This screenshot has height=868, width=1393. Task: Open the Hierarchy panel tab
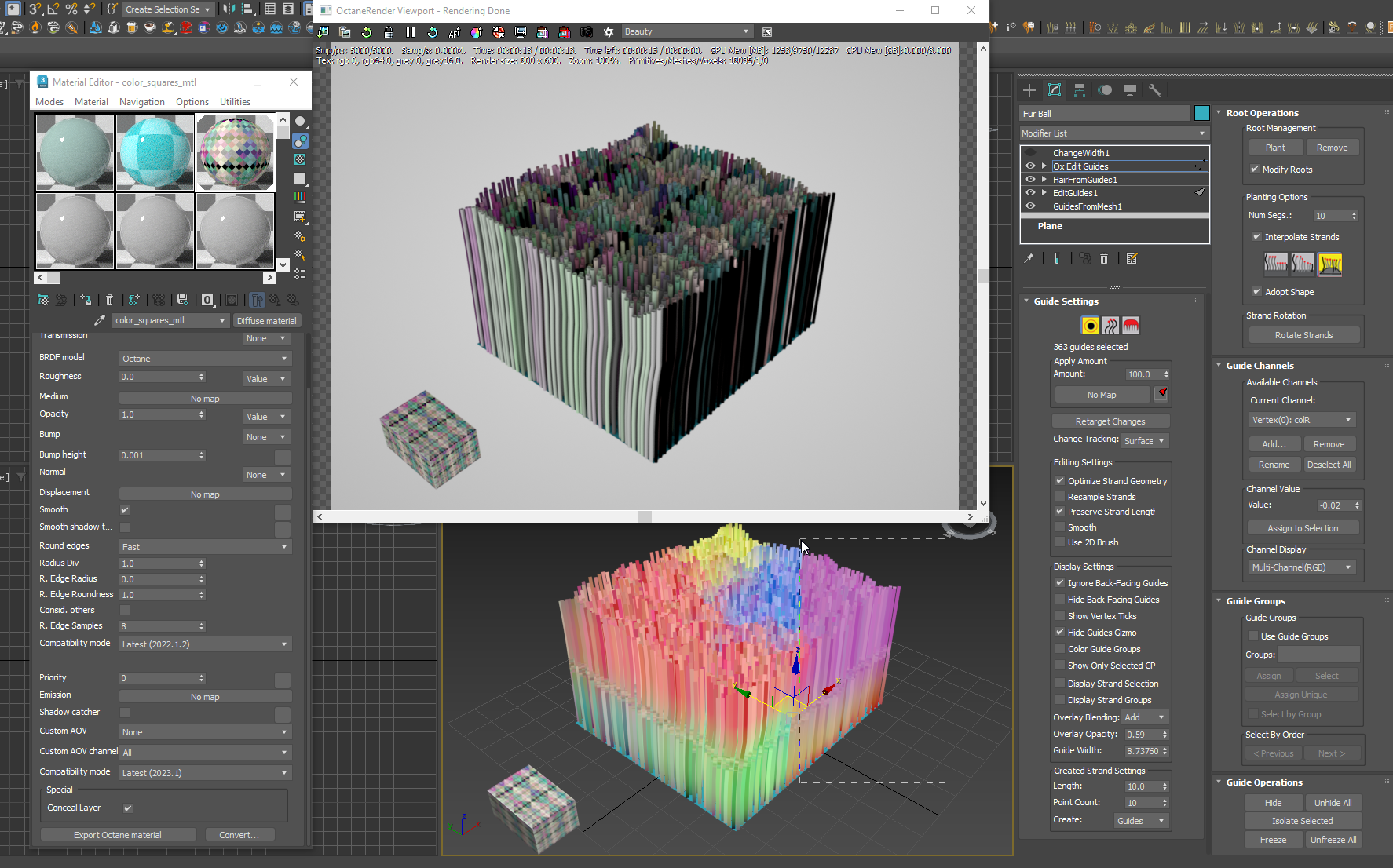[x=1080, y=90]
